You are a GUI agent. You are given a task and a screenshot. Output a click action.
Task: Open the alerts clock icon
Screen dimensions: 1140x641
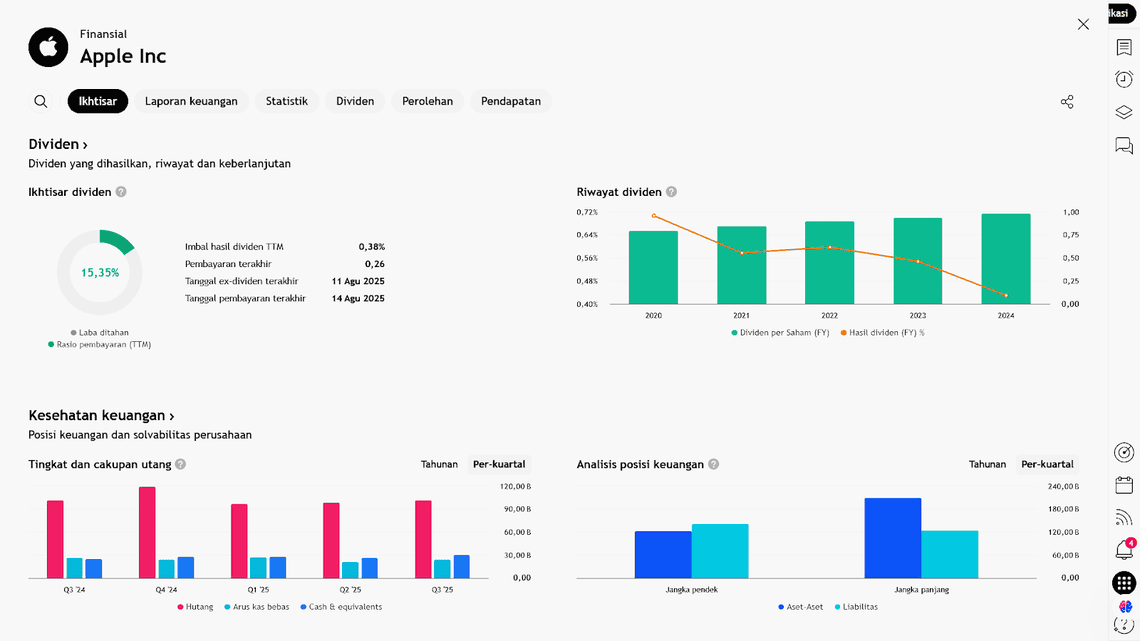click(1124, 80)
